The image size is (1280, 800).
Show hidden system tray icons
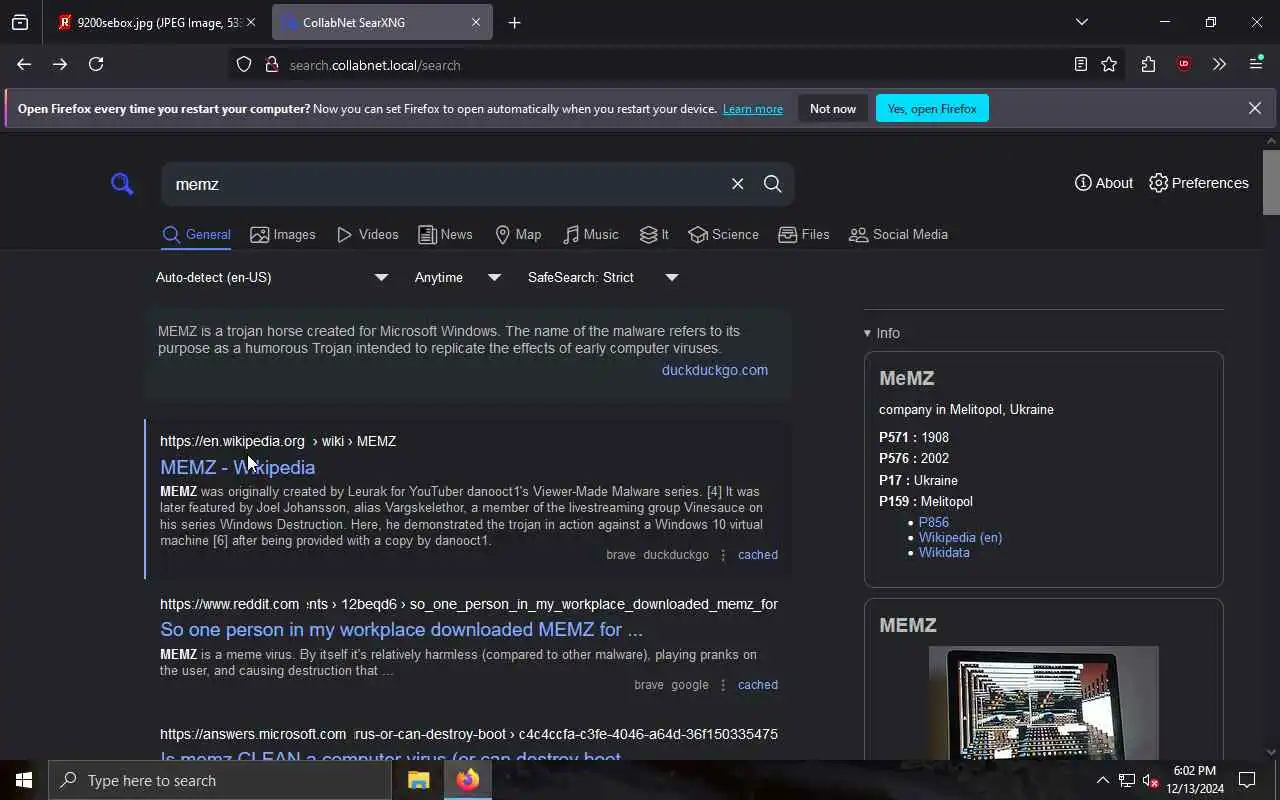[1102, 780]
